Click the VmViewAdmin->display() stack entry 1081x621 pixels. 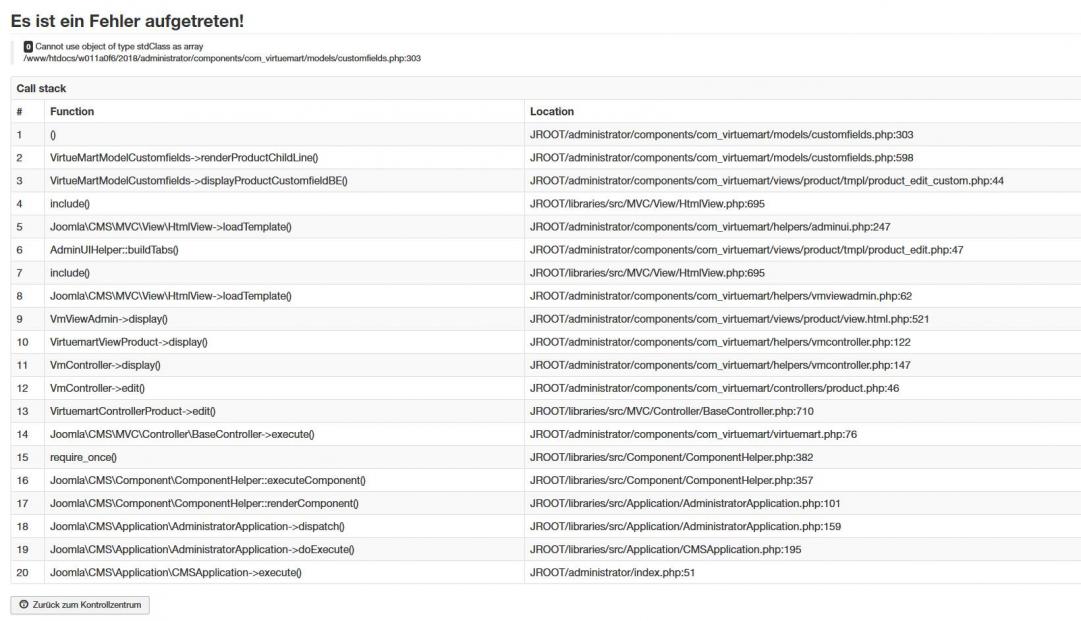(x=109, y=319)
